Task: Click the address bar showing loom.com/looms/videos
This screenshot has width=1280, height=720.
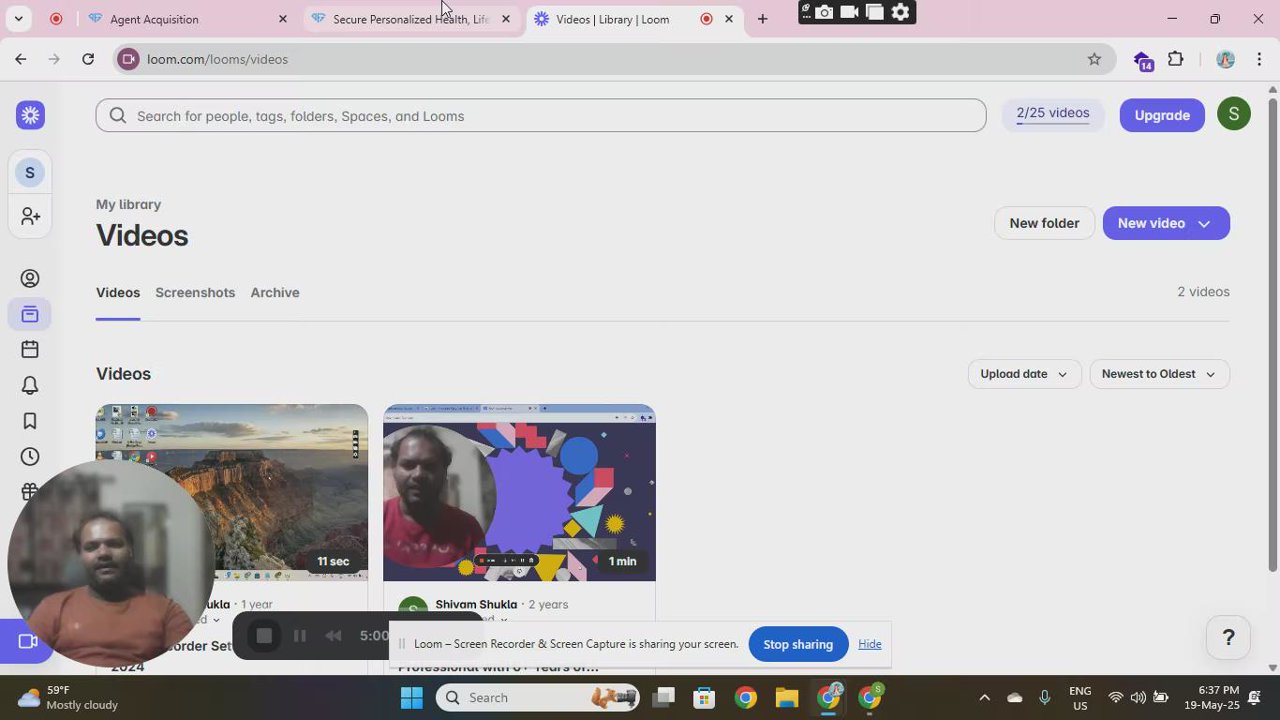Action: (600, 59)
